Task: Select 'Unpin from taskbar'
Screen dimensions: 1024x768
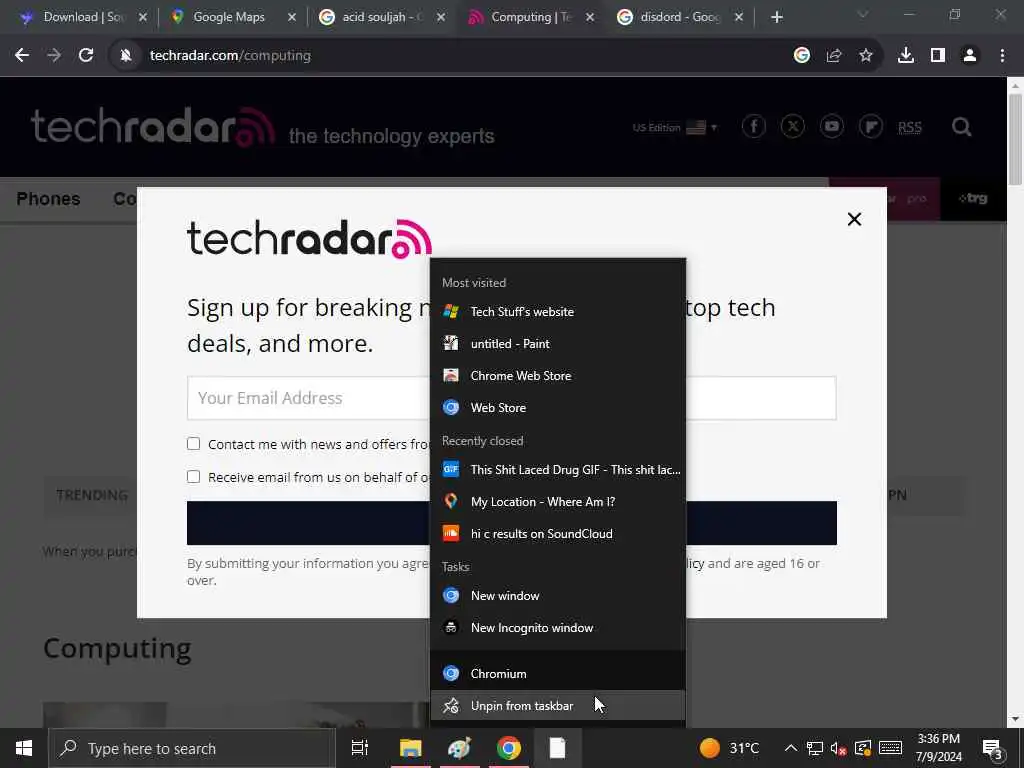Action: pos(558,705)
